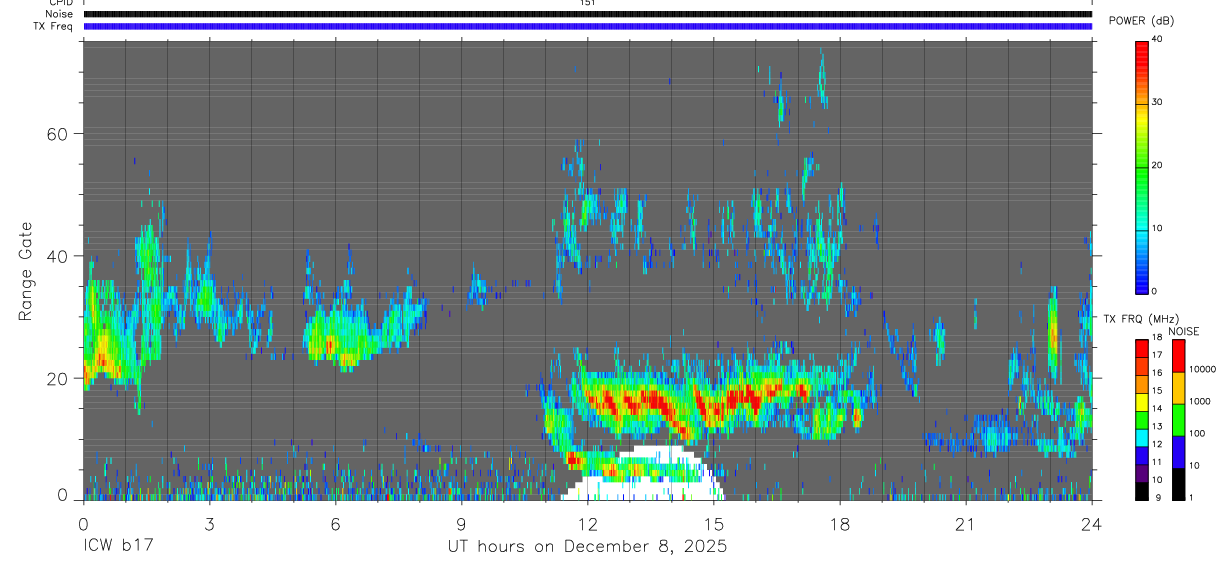Click the '18' hour tick label on x-axis
The image size is (1228, 567).
[x=840, y=524]
